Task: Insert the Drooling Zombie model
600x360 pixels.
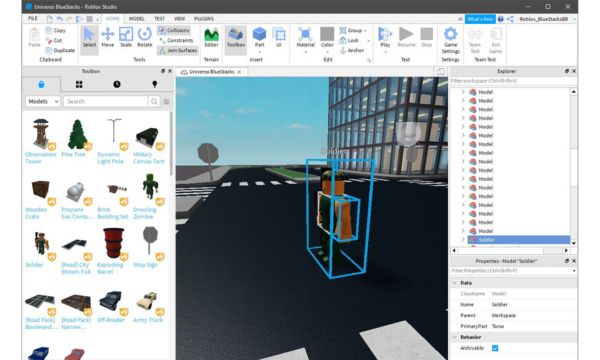Action: [x=149, y=196]
